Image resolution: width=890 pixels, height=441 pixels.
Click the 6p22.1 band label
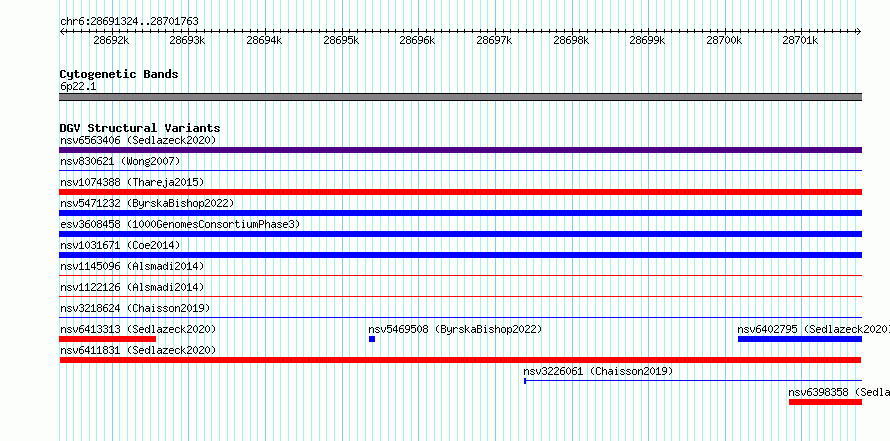[x=78, y=87]
